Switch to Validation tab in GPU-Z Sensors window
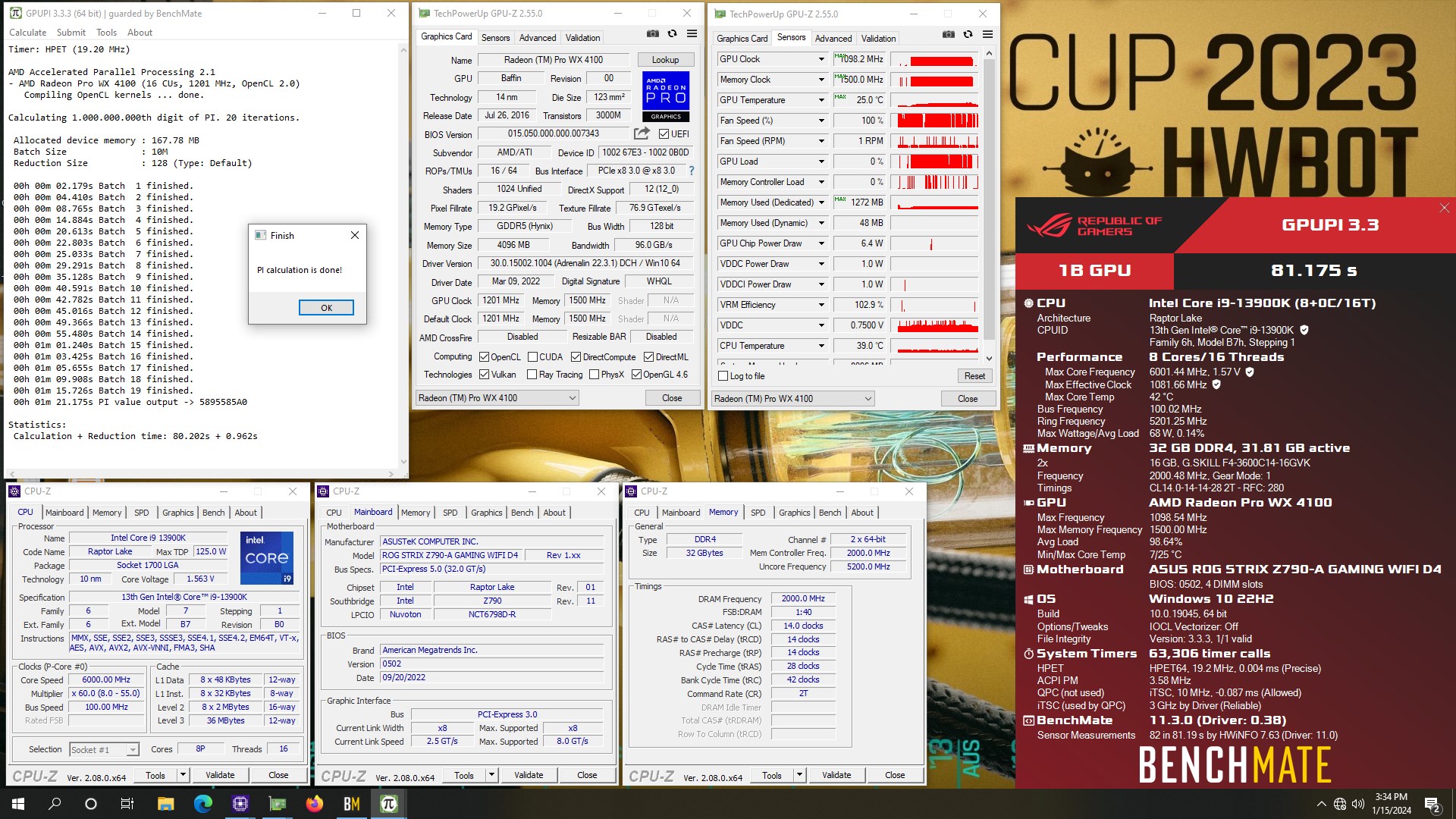 click(878, 38)
